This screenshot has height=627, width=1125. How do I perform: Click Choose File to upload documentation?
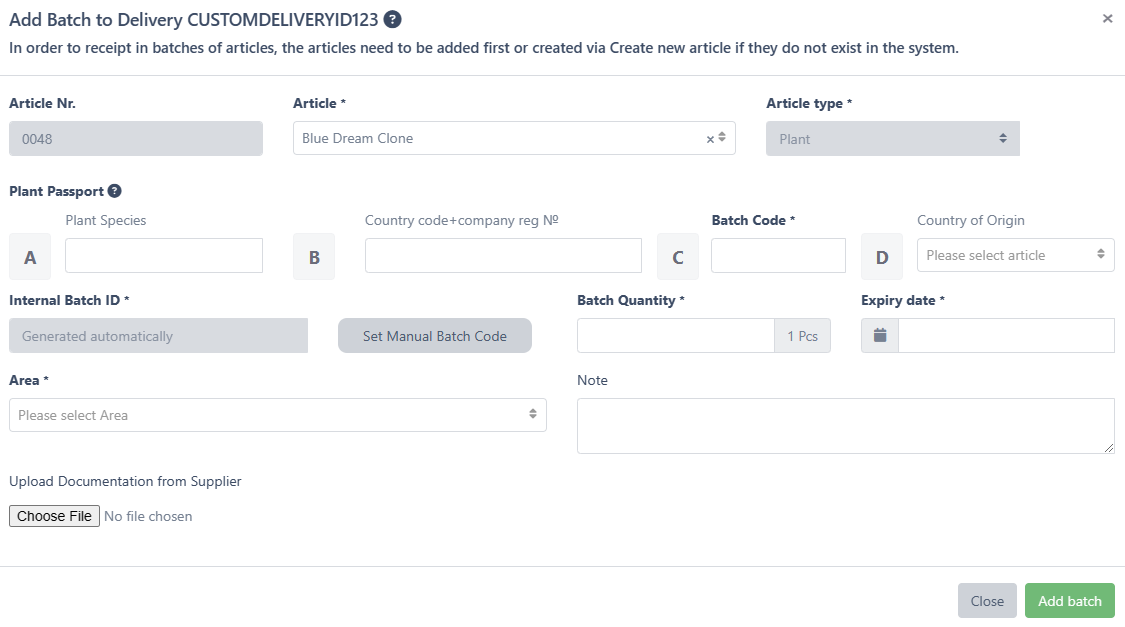point(54,516)
